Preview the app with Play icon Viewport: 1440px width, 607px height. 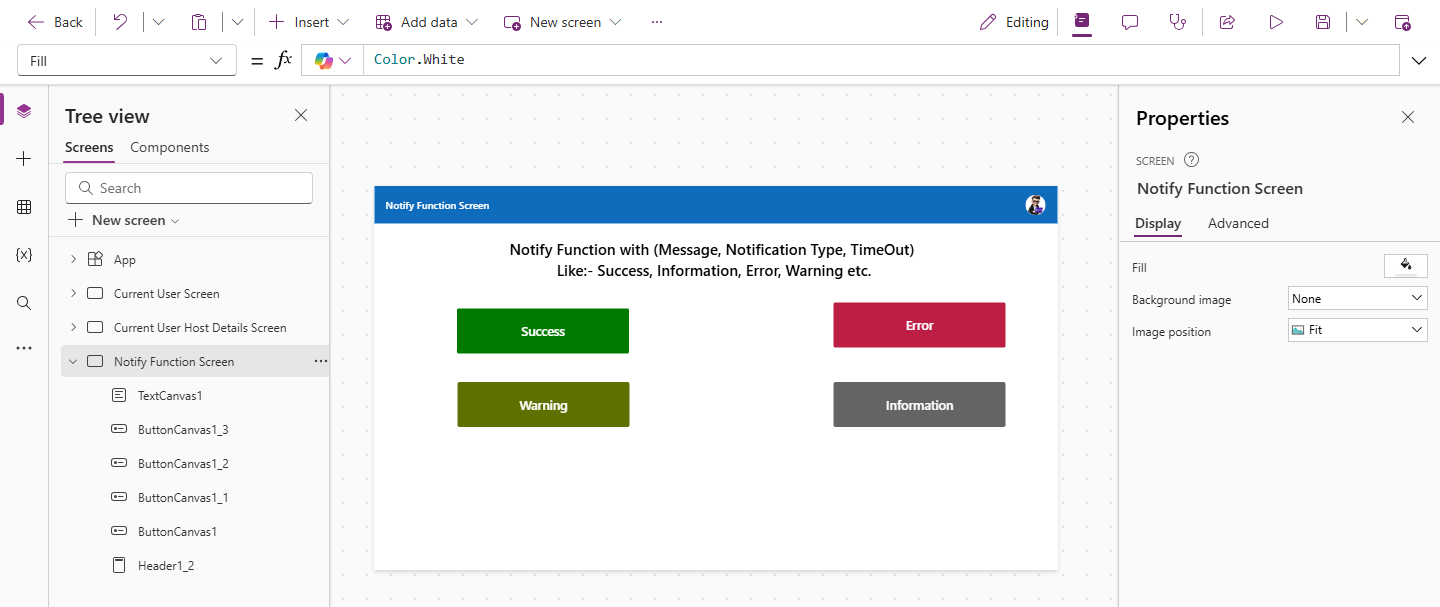click(x=1276, y=22)
